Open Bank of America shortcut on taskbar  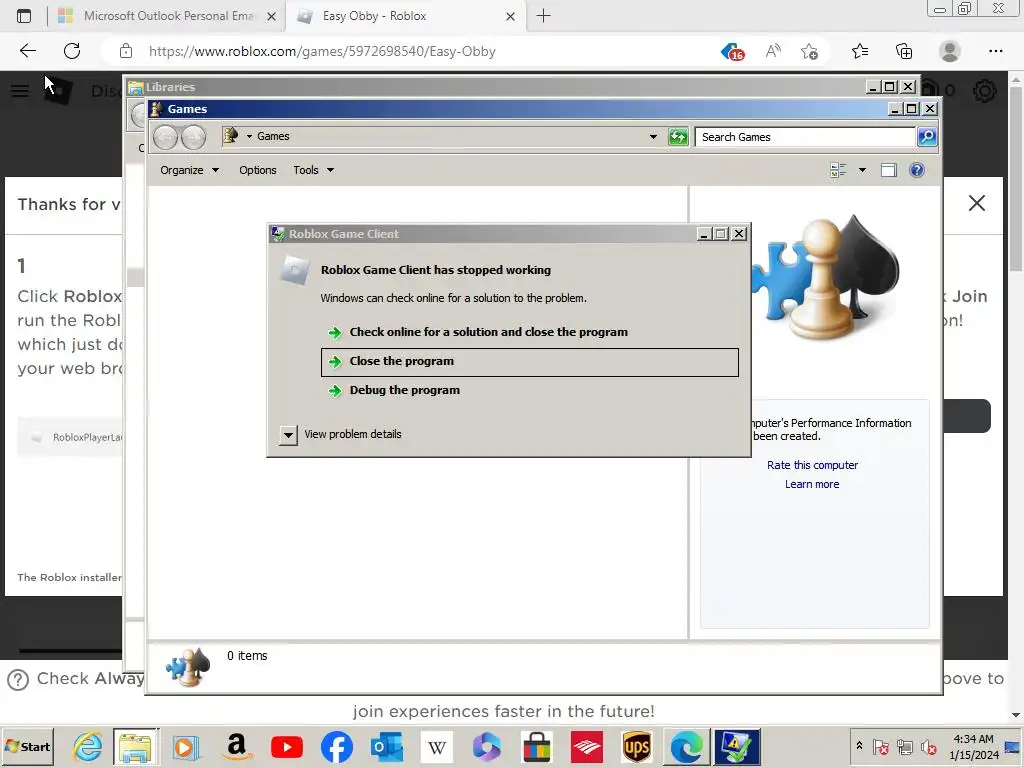tap(587, 746)
